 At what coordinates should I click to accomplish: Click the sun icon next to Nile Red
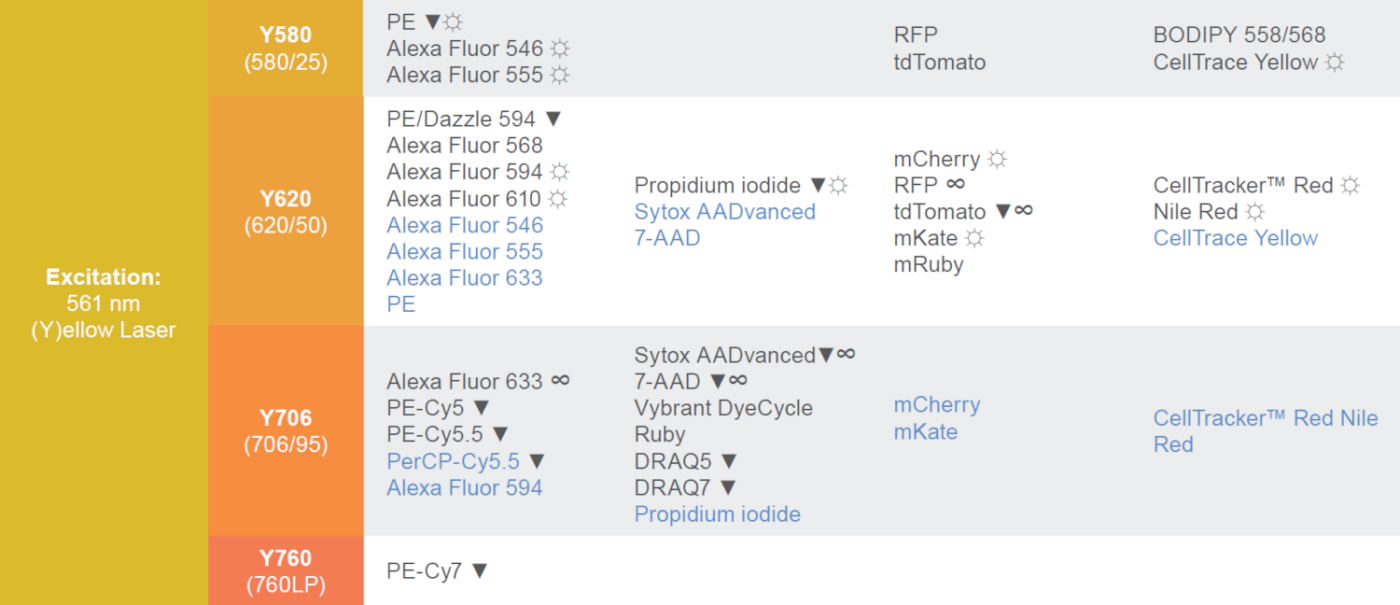click(1255, 212)
